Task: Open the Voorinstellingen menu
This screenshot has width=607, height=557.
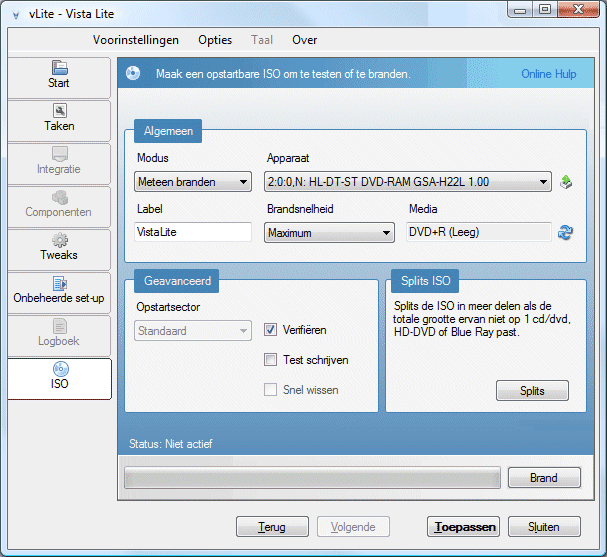Action: click(136, 40)
